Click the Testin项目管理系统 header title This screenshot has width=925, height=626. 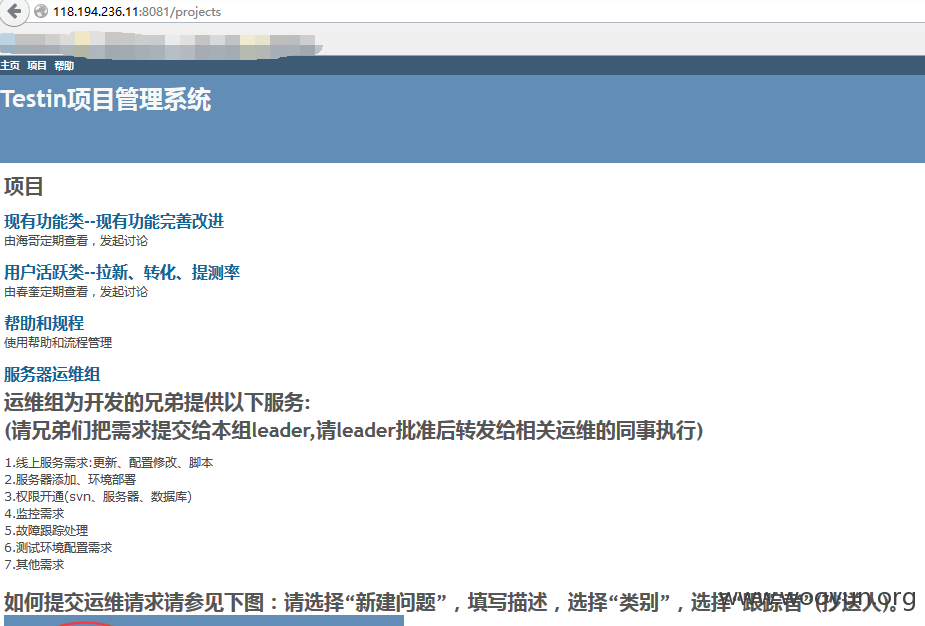[106, 99]
